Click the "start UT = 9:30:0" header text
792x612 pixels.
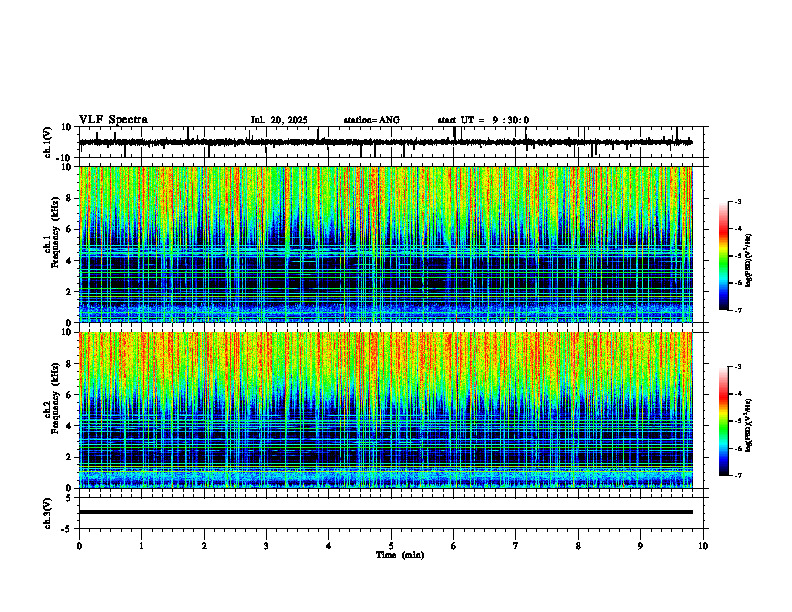pyautogui.click(x=483, y=120)
